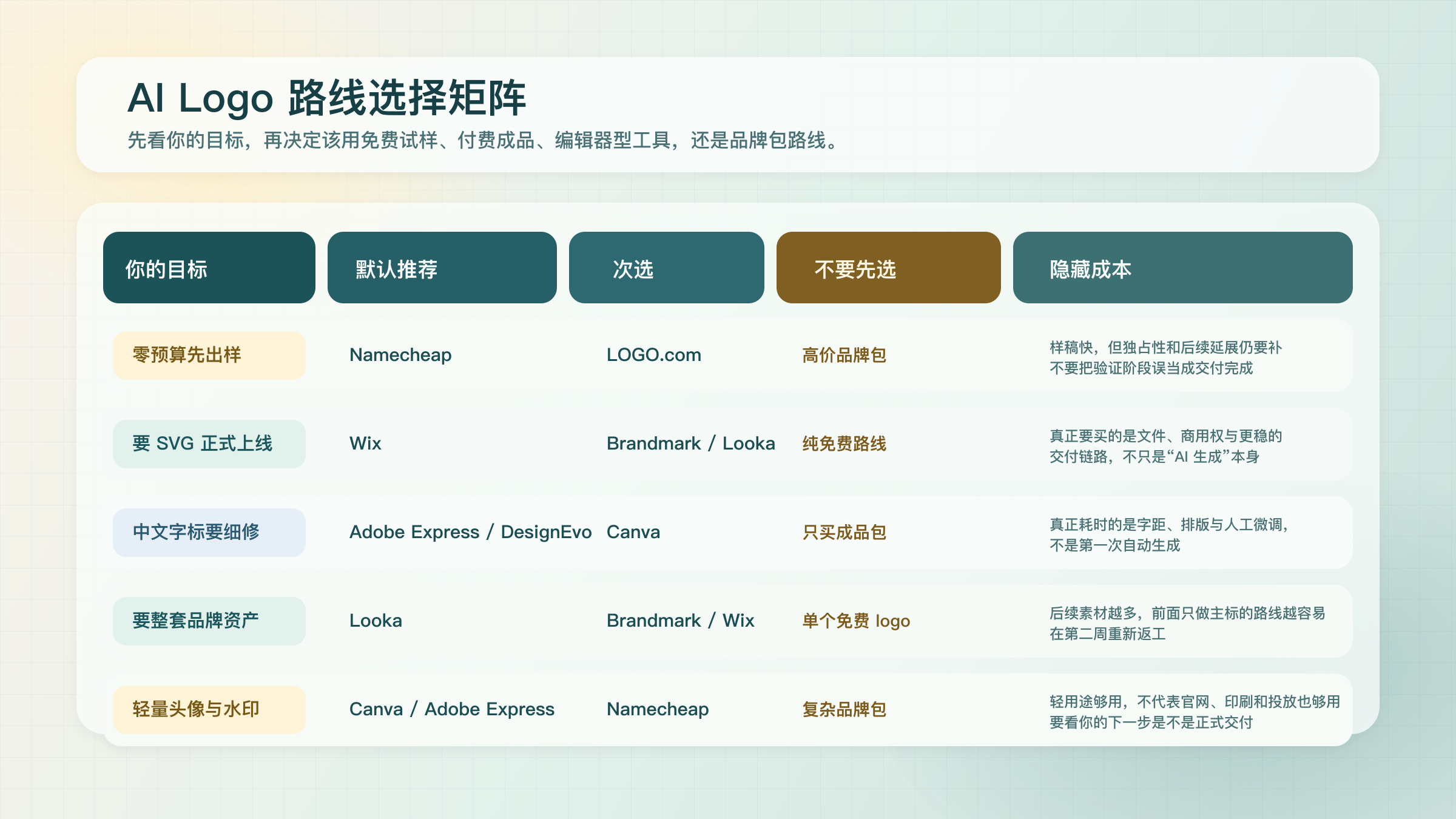Click Looka in the brand assets row
Screen dimensions: 1456x819
[376, 621]
